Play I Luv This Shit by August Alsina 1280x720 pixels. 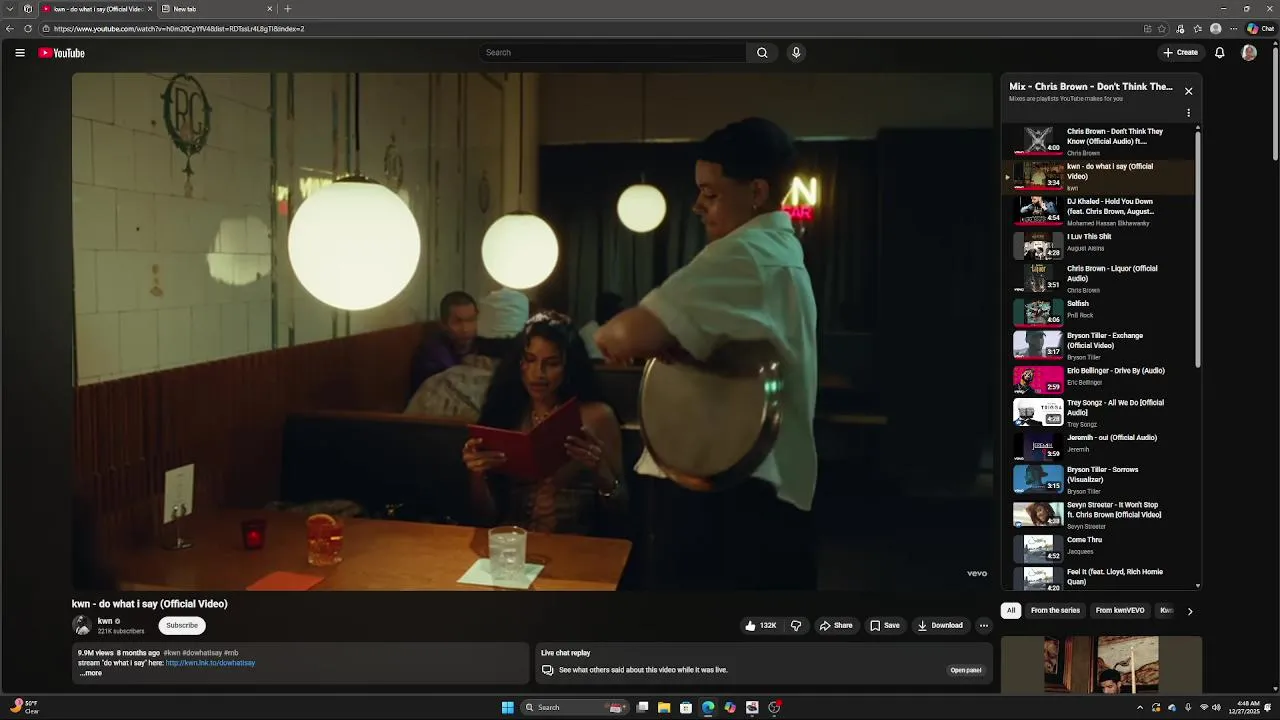1100,244
